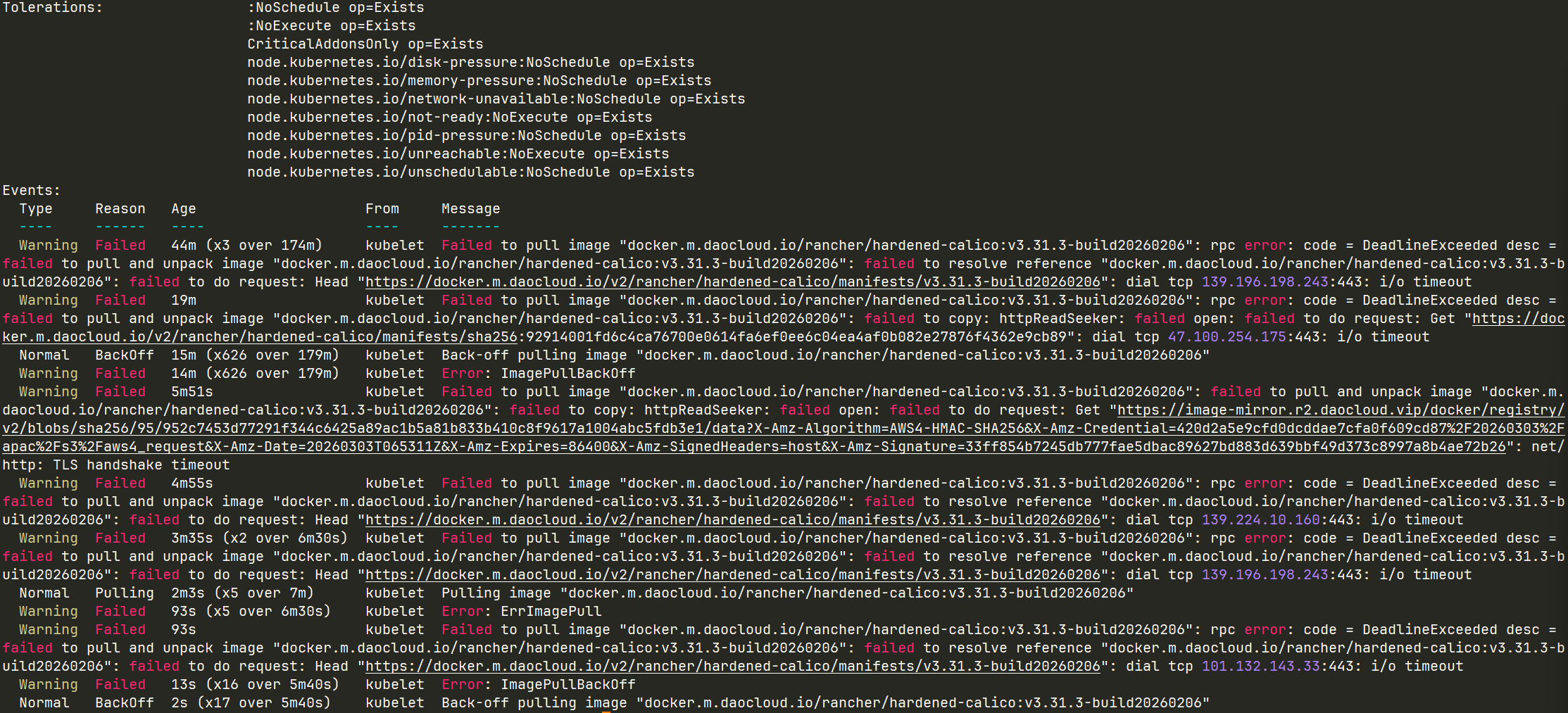
Task: Click the "Reason" column header
Action: pyautogui.click(x=120, y=209)
